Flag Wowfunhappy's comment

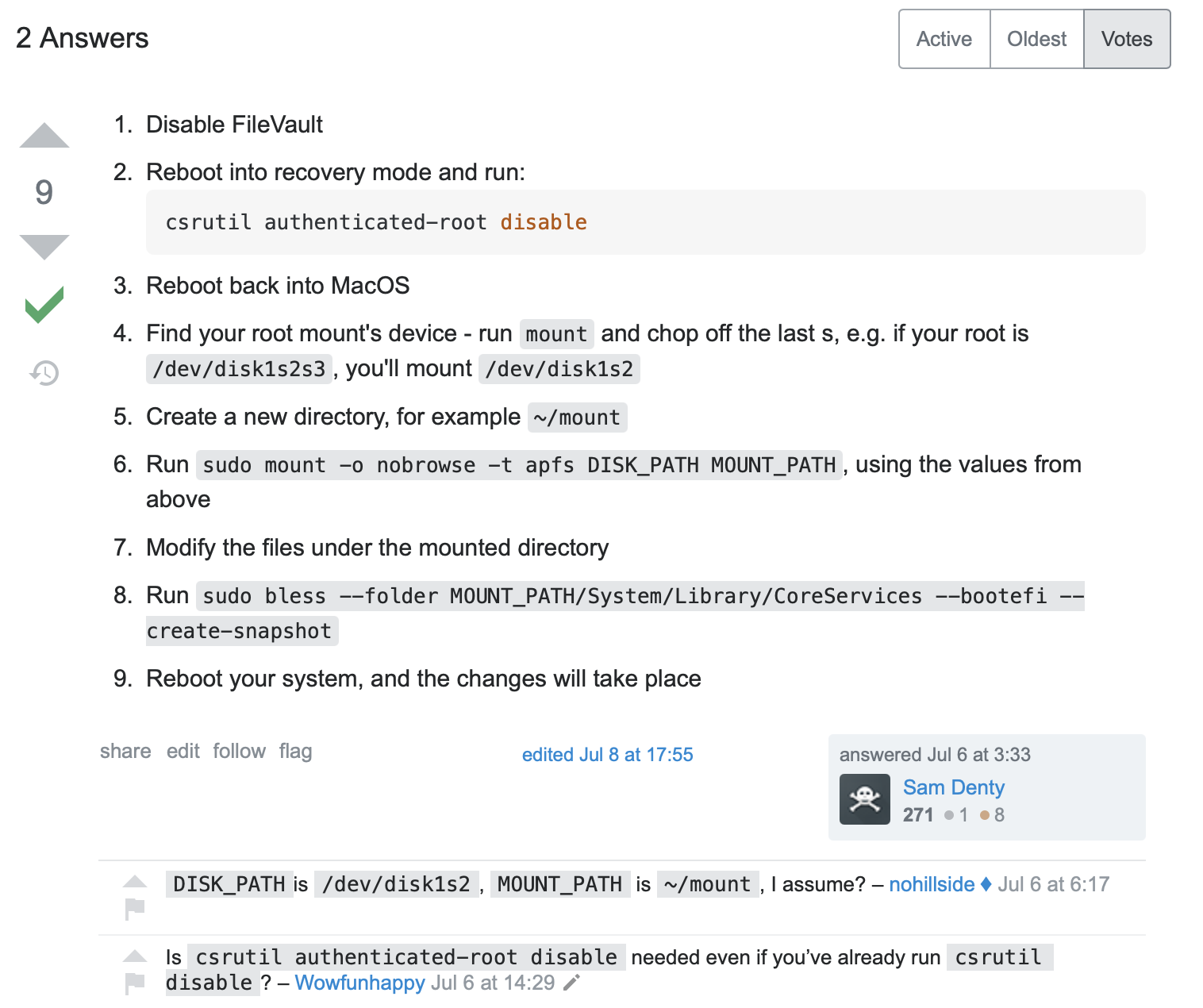[135, 983]
